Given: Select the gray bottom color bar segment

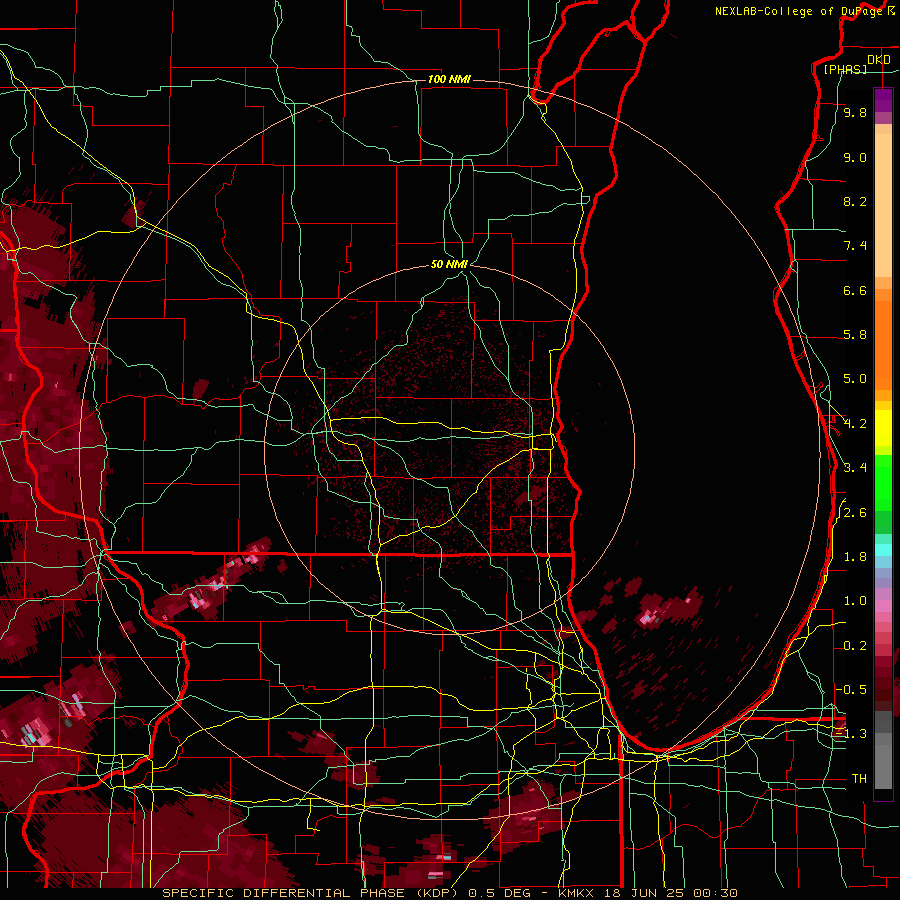Looking at the screenshot, I should pyautogui.click(x=883, y=763).
